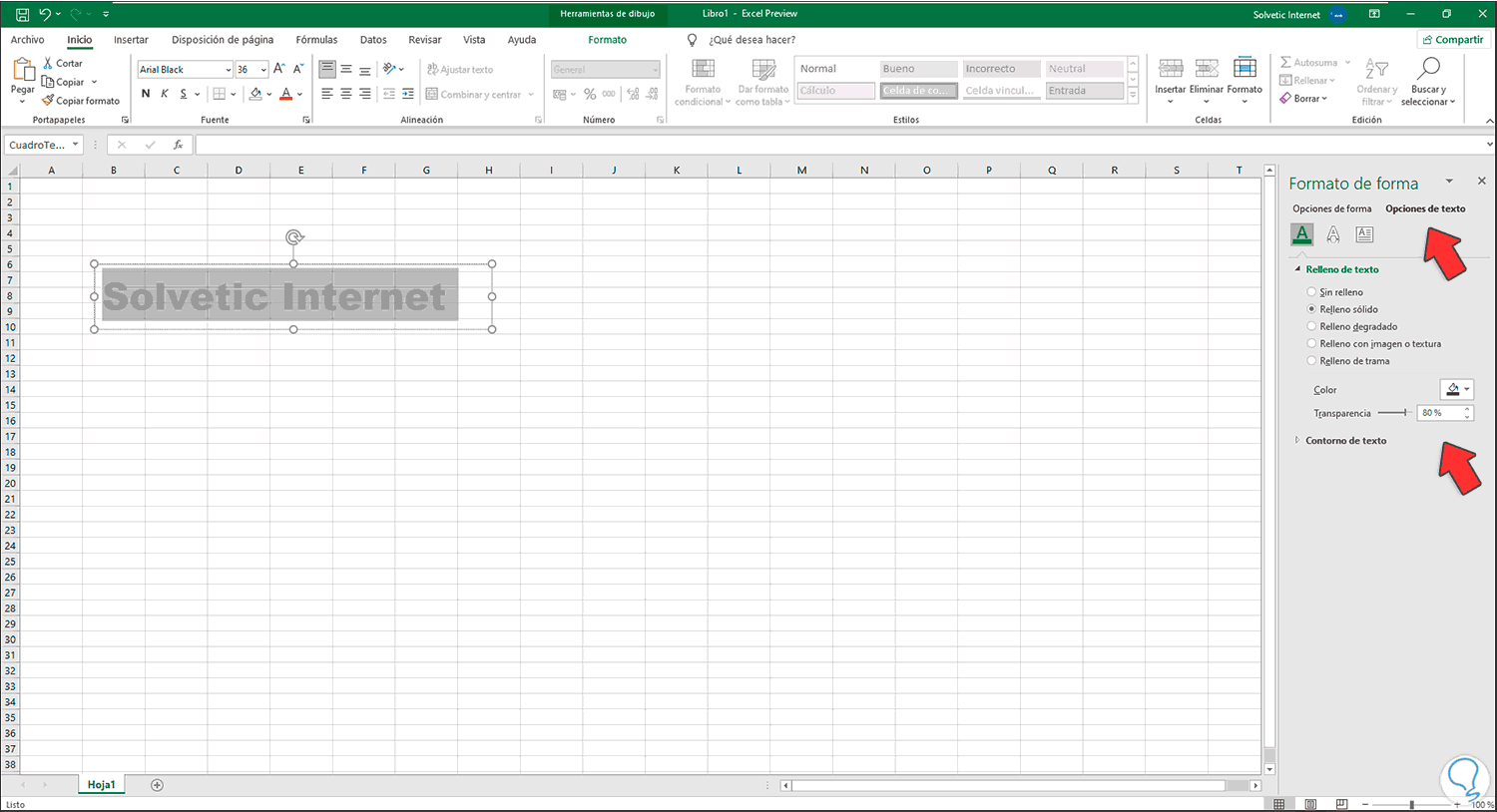Increase font size with the larger A icon
1497x812 pixels.
pos(279,69)
